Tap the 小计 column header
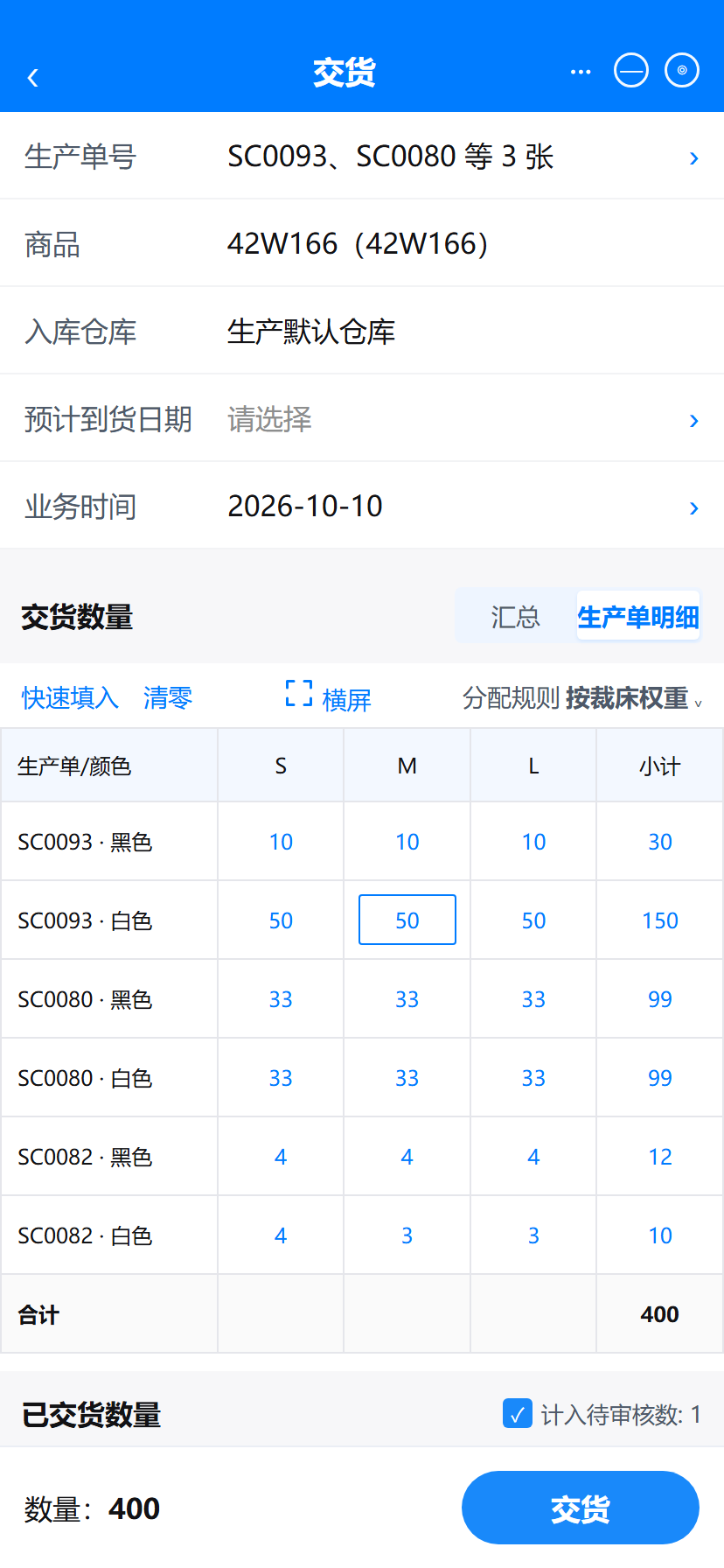 (x=660, y=766)
